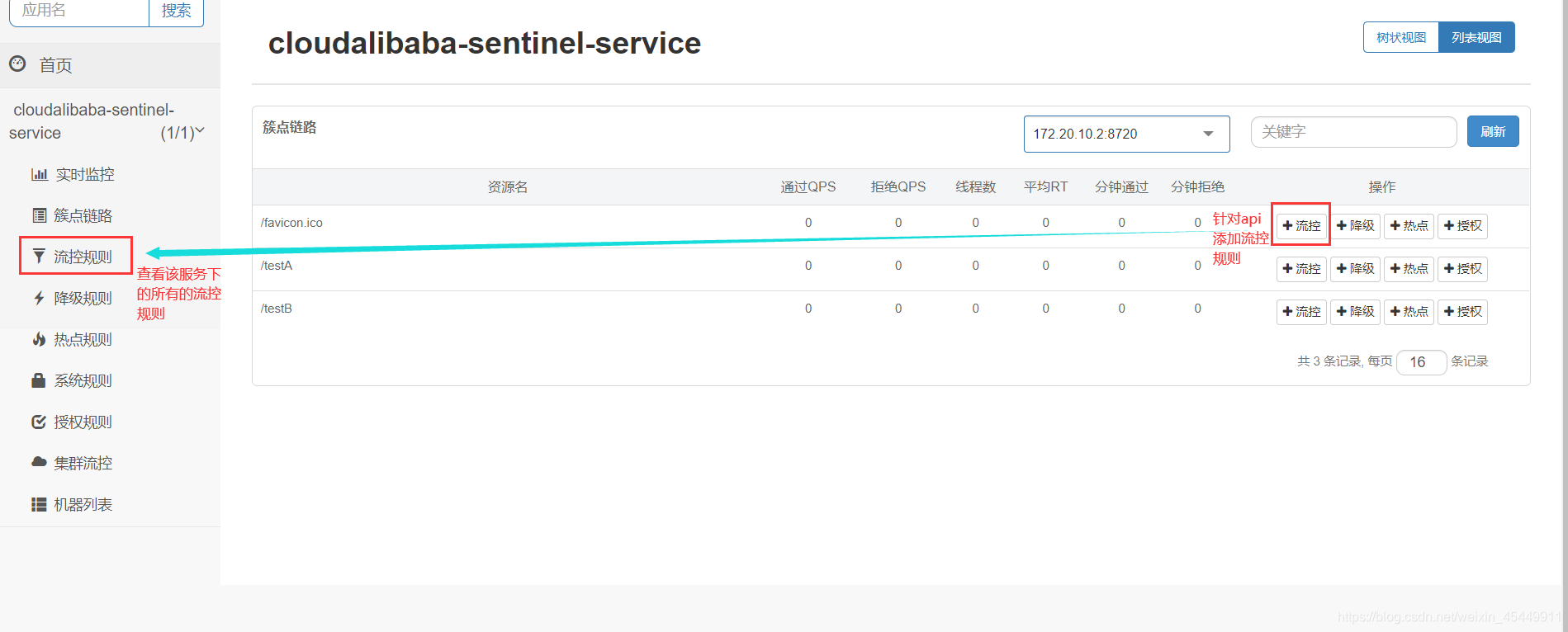Click the list icon for 簇点链路
This screenshot has height=632, width=1568.
click(39, 215)
